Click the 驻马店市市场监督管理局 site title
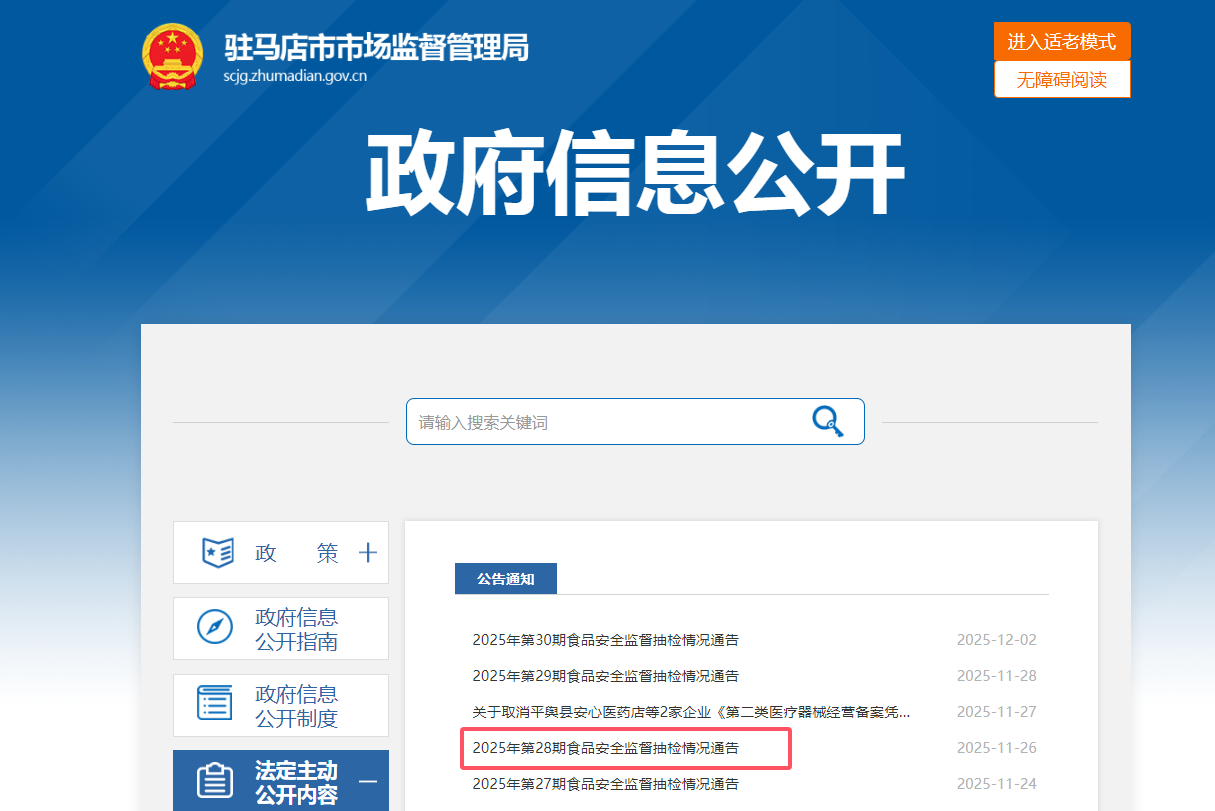1215x811 pixels. (376, 47)
